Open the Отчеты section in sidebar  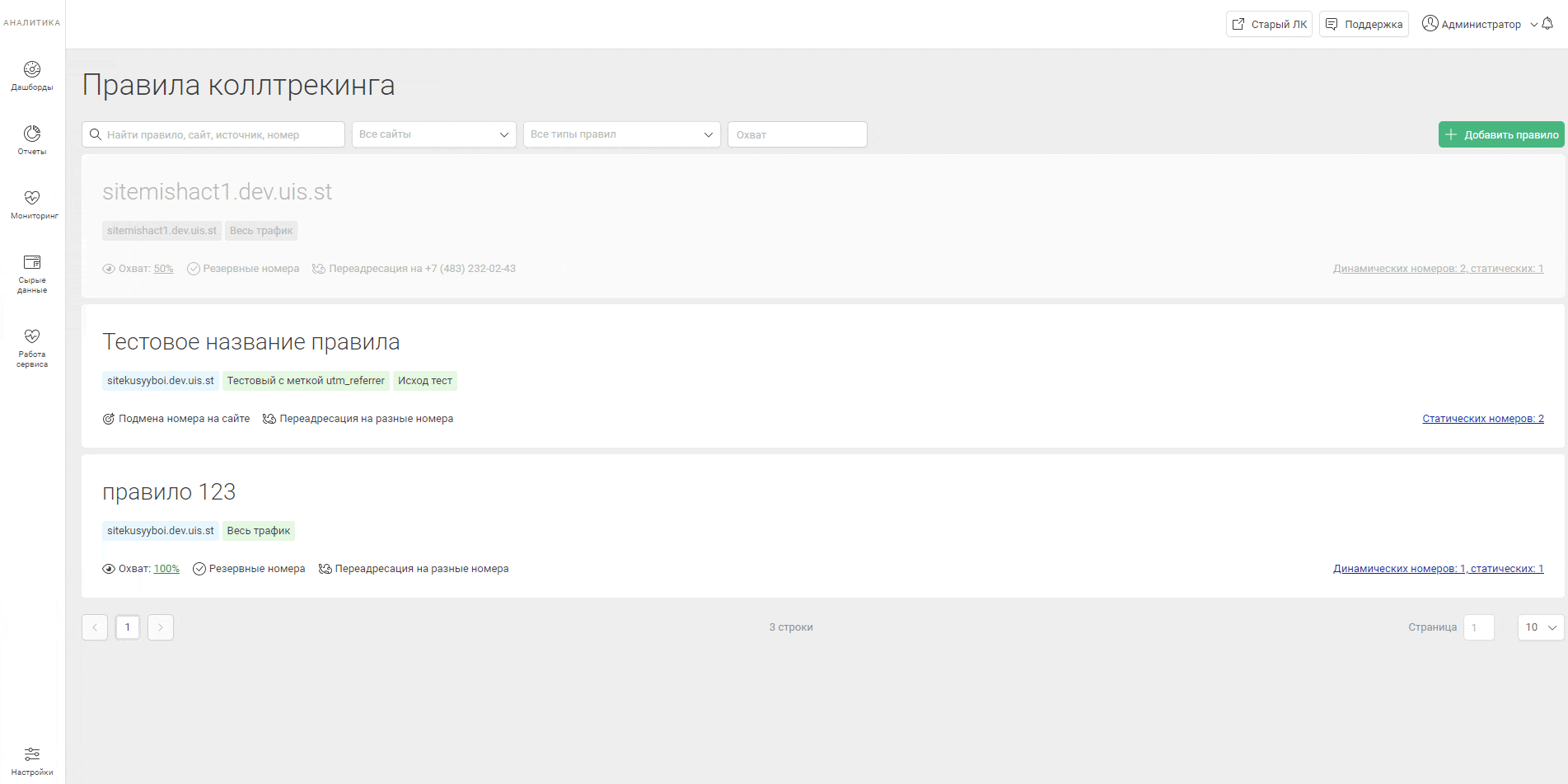point(32,140)
